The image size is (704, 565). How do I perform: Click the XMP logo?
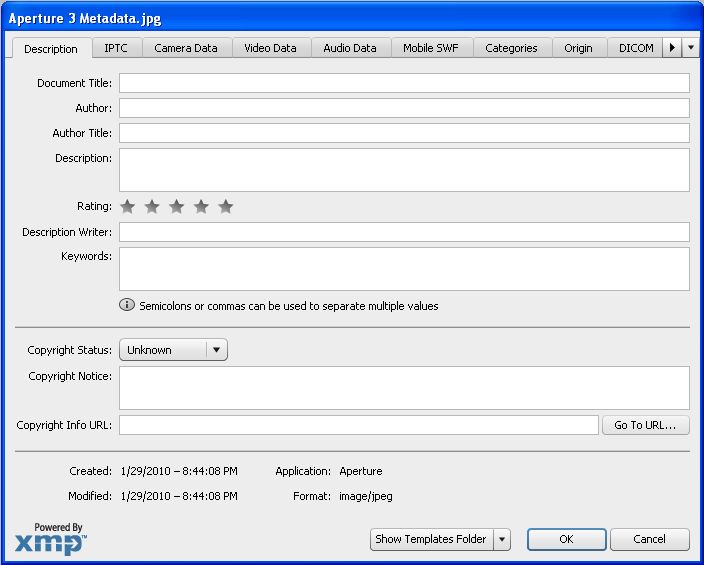click(50, 539)
